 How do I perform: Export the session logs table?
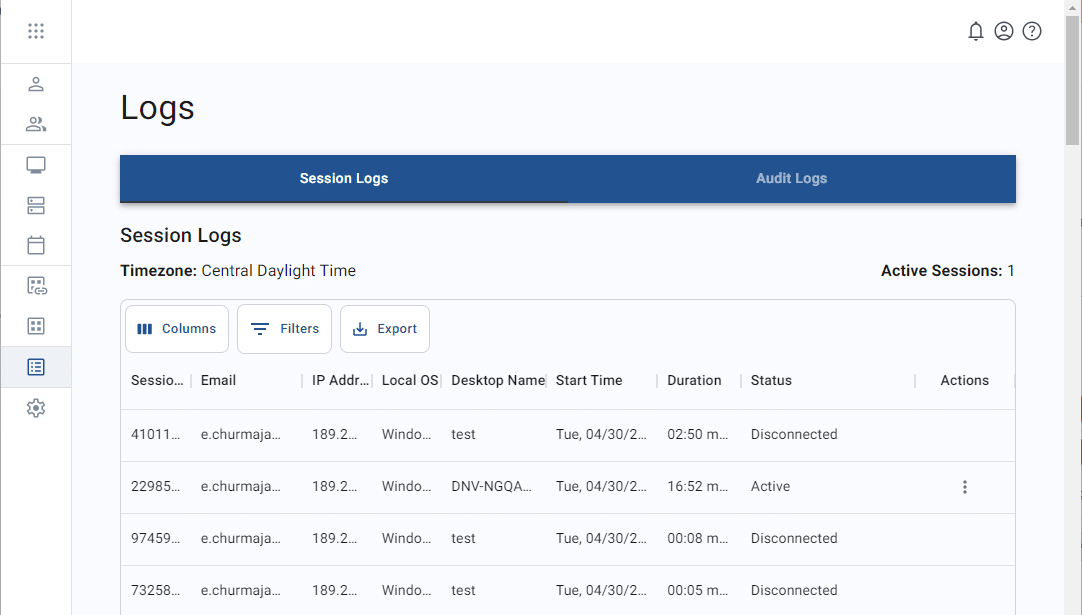click(x=385, y=329)
